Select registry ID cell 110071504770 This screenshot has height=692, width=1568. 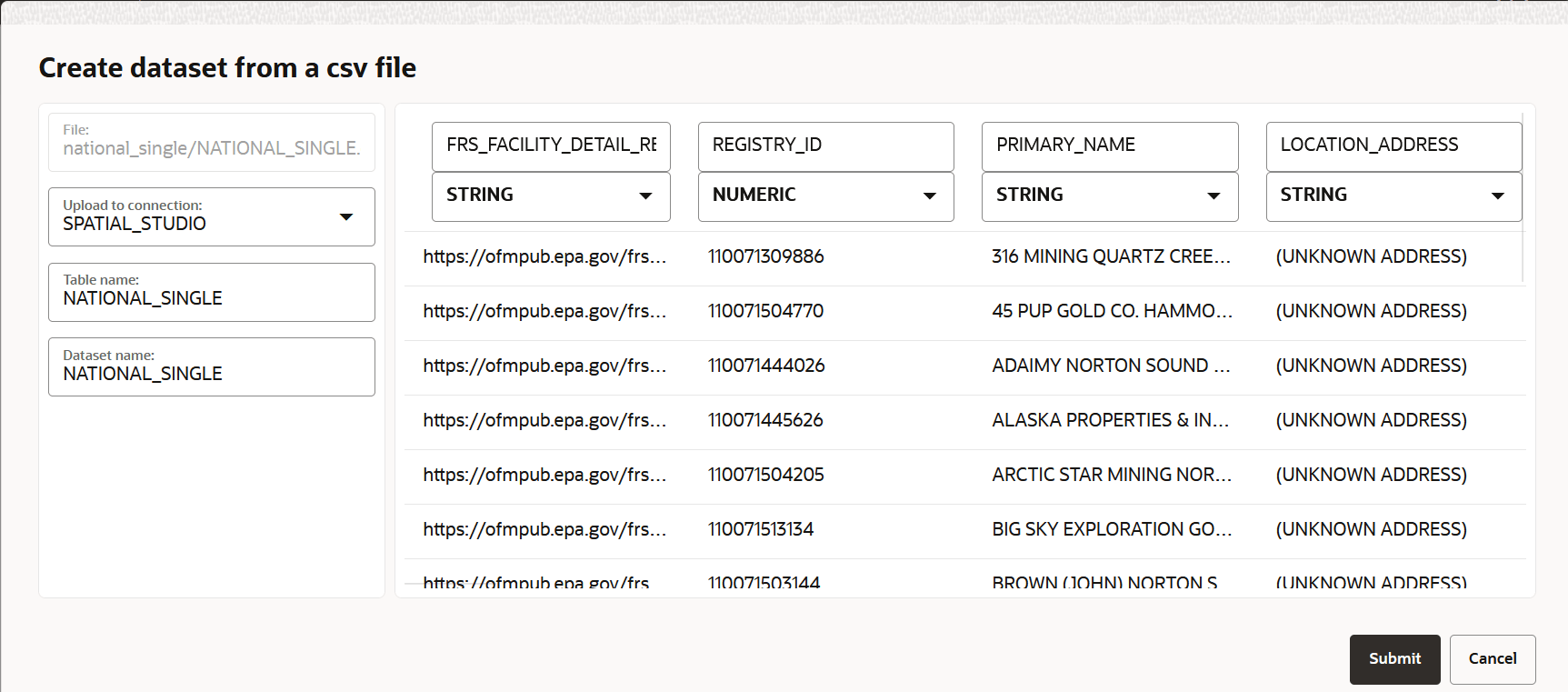[766, 311]
